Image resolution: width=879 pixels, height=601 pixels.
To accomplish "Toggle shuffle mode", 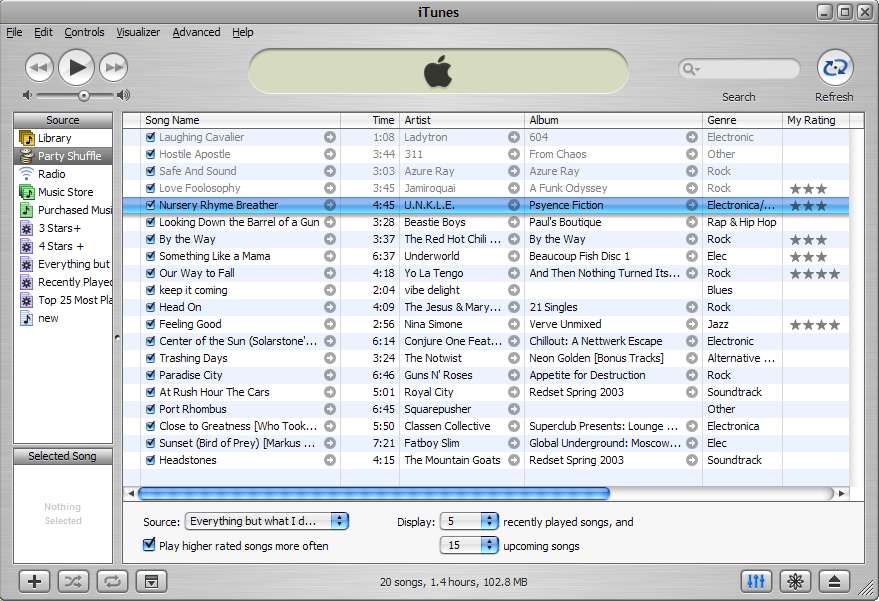I will 74,581.
